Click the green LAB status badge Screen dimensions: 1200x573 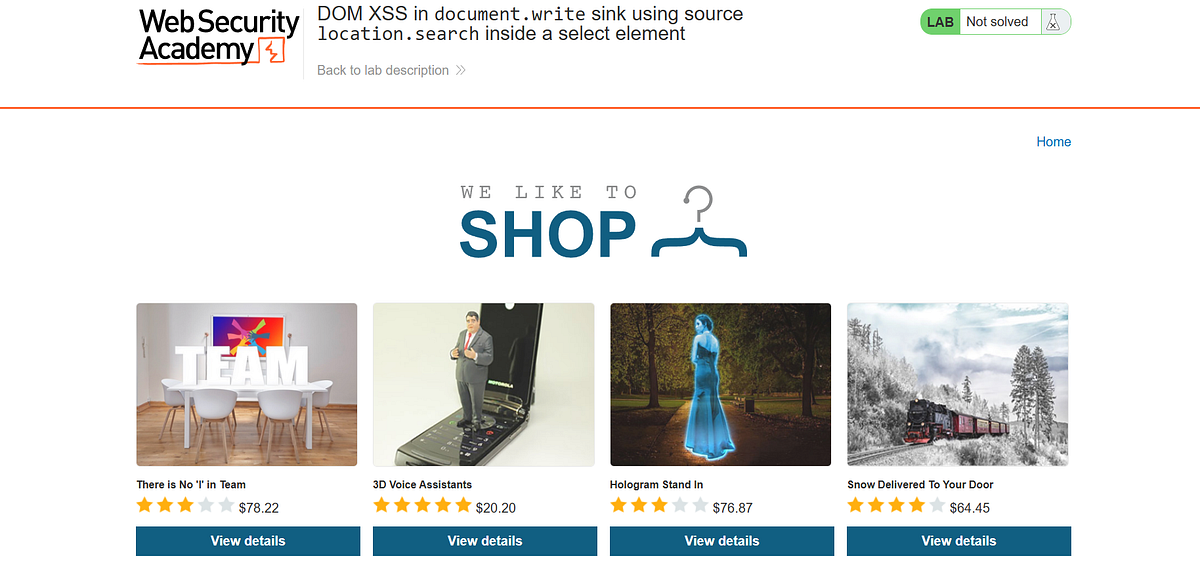tap(940, 22)
